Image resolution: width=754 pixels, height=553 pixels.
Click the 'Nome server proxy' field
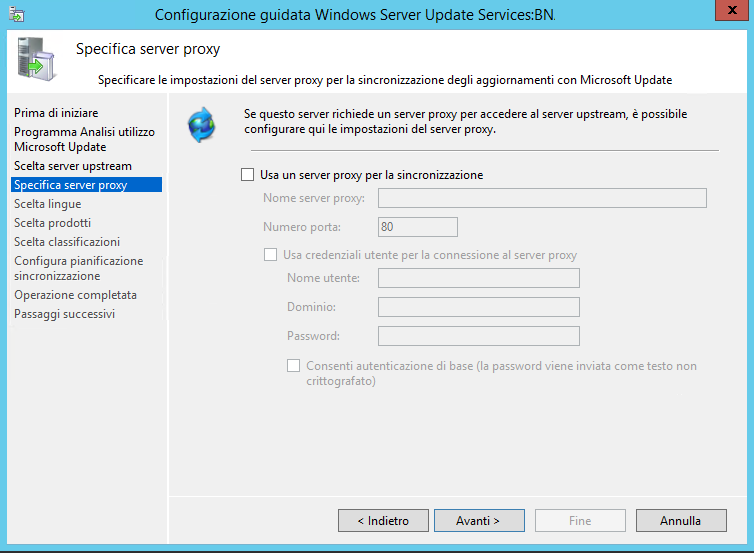542,198
